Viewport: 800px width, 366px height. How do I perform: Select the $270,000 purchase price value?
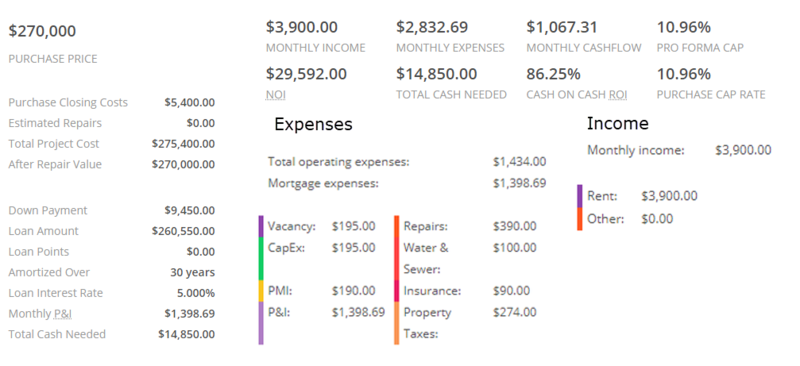pyautogui.click(x=42, y=31)
